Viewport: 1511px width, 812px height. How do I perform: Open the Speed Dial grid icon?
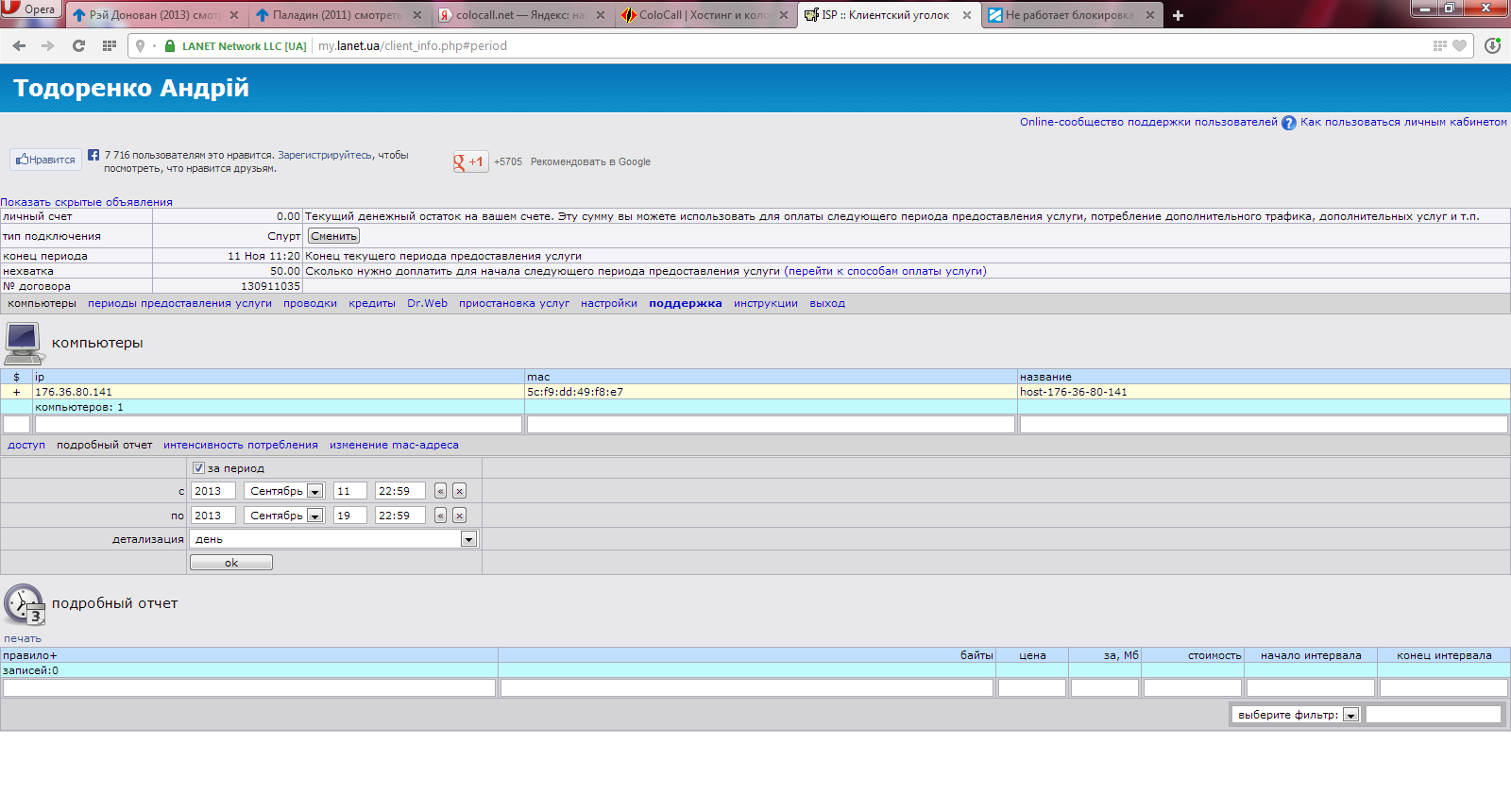coord(110,45)
